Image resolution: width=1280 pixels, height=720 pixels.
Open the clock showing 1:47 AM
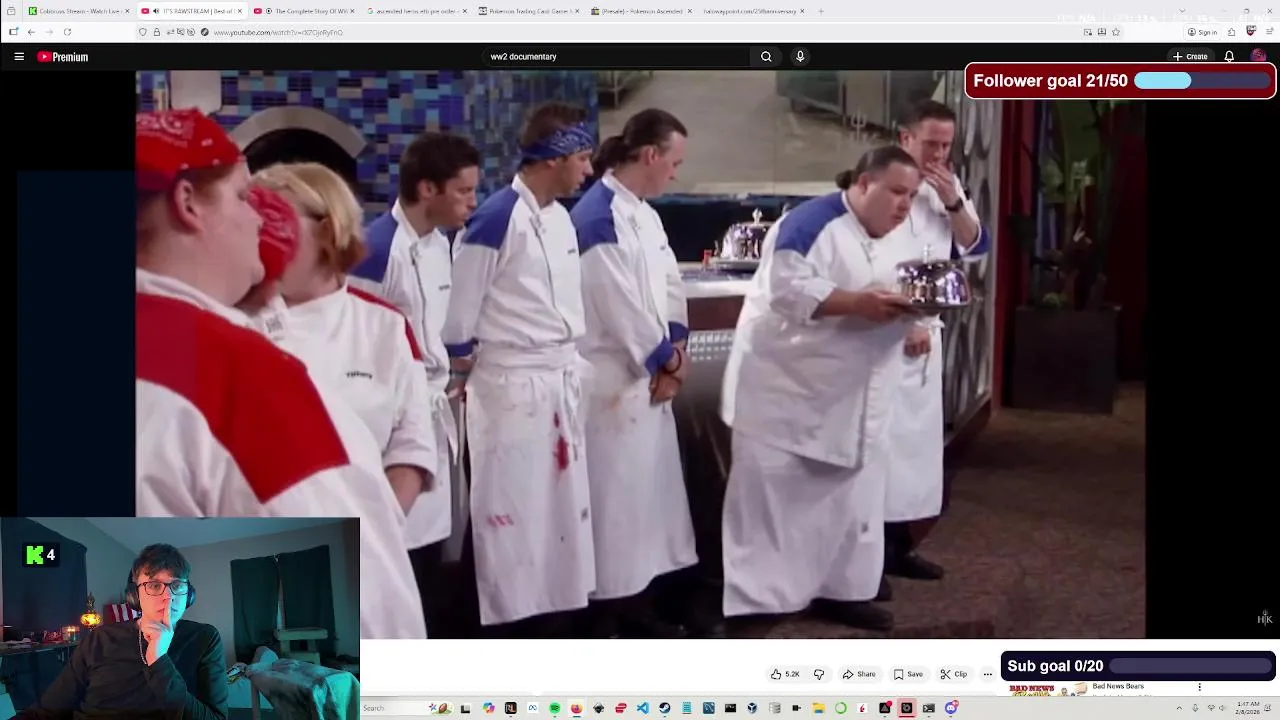point(1247,708)
